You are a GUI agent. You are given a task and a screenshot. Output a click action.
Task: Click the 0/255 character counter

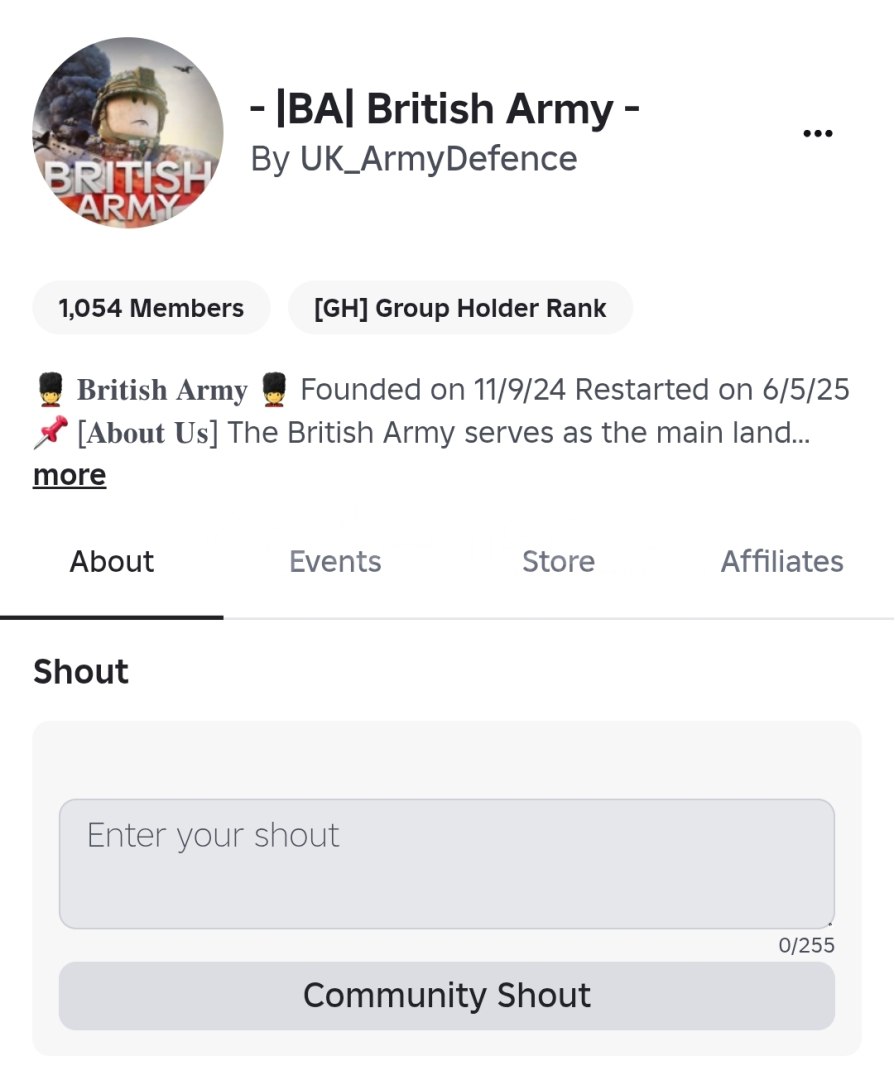click(x=806, y=946)
